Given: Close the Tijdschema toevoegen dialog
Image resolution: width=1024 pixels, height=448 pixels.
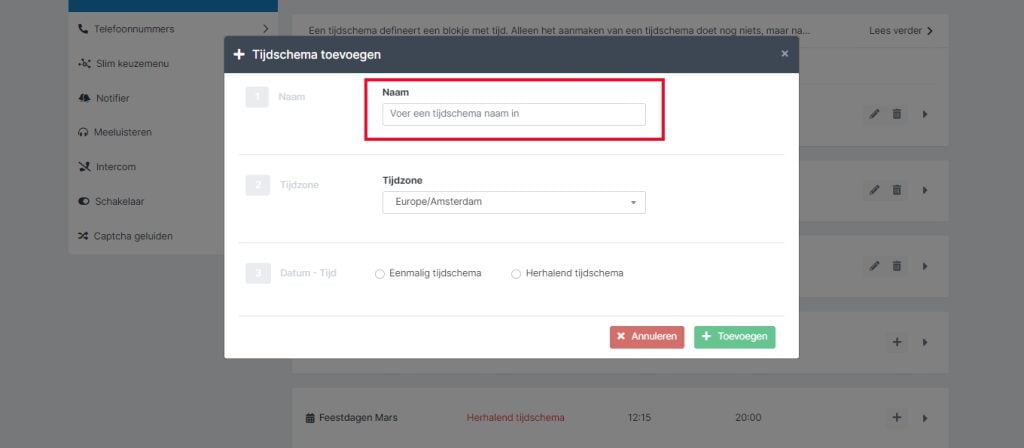Looking at the screenshot, I should [x=784, y=54].
